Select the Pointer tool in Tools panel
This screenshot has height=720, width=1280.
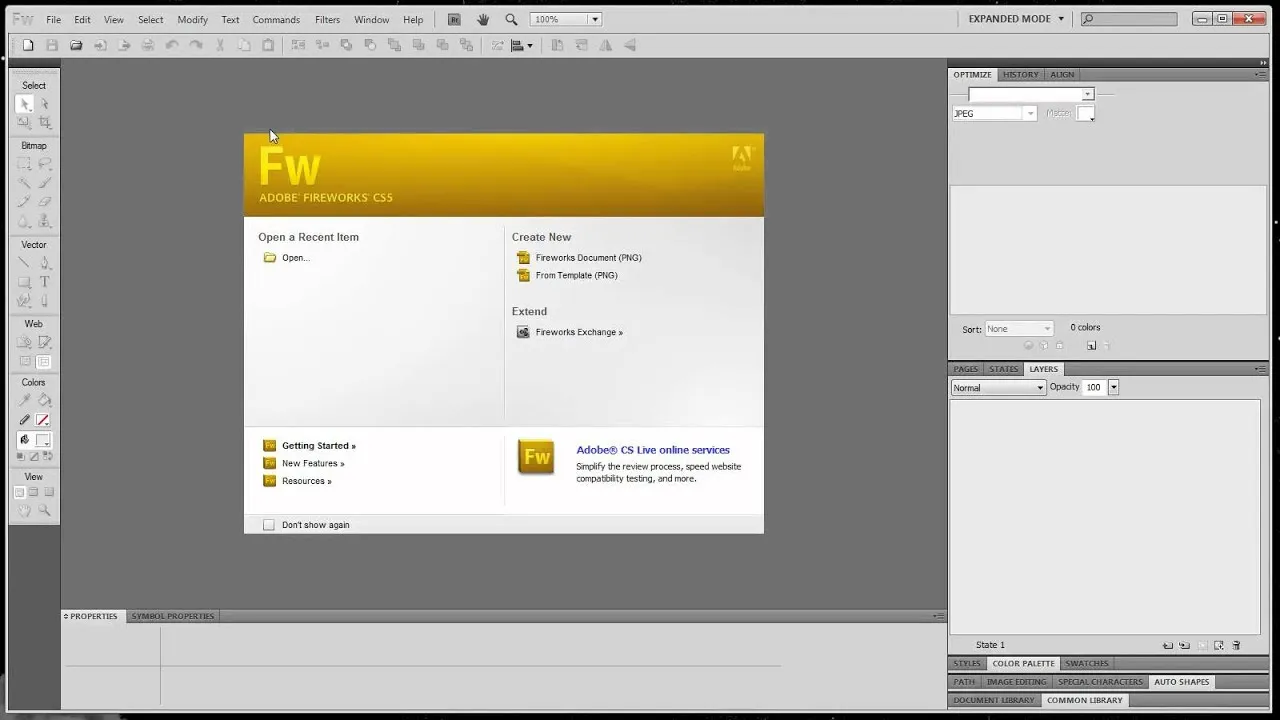pyautogui.click(x=24, y=104)
